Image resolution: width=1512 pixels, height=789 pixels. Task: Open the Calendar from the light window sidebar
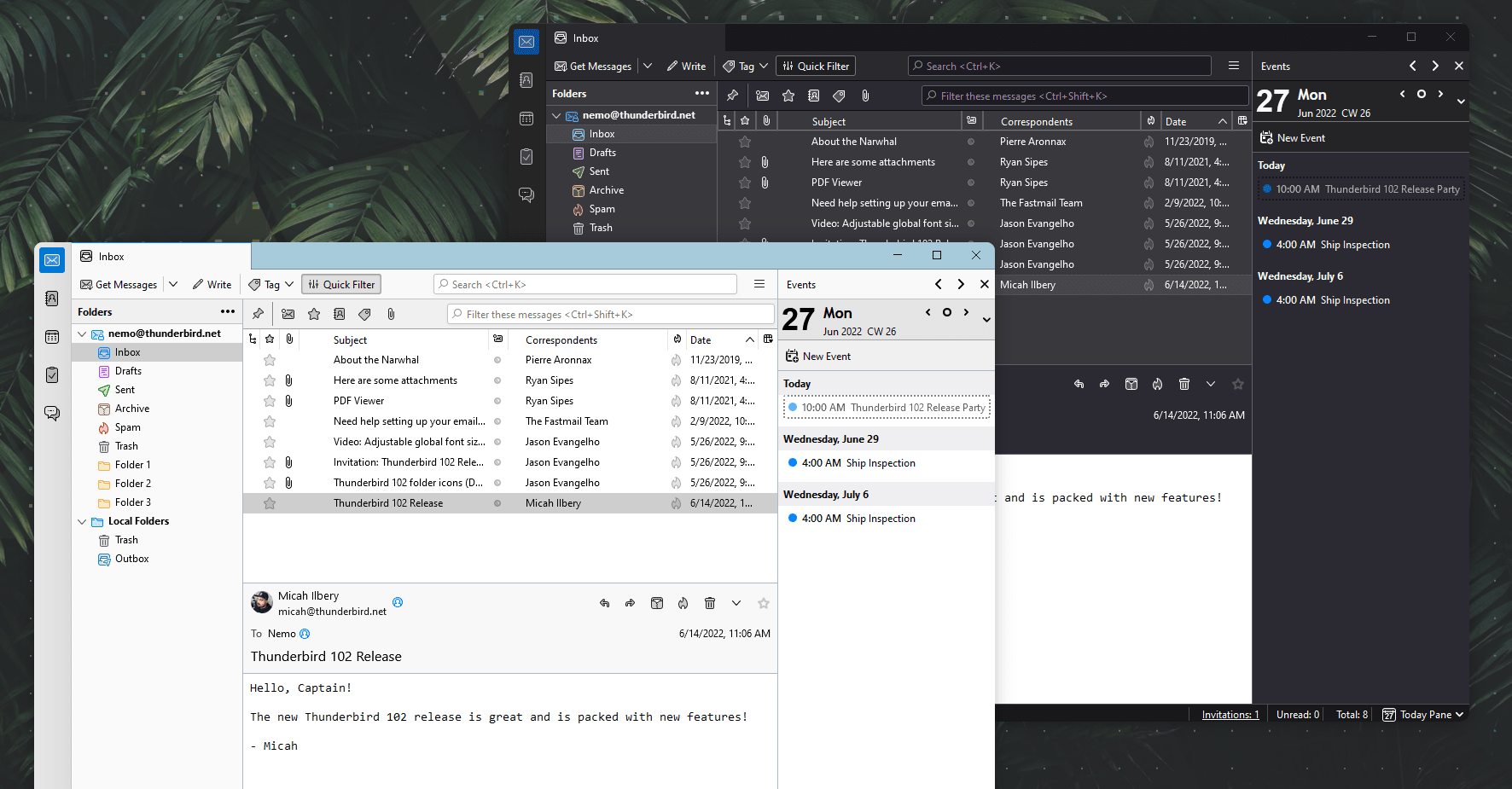coord(52,337)
